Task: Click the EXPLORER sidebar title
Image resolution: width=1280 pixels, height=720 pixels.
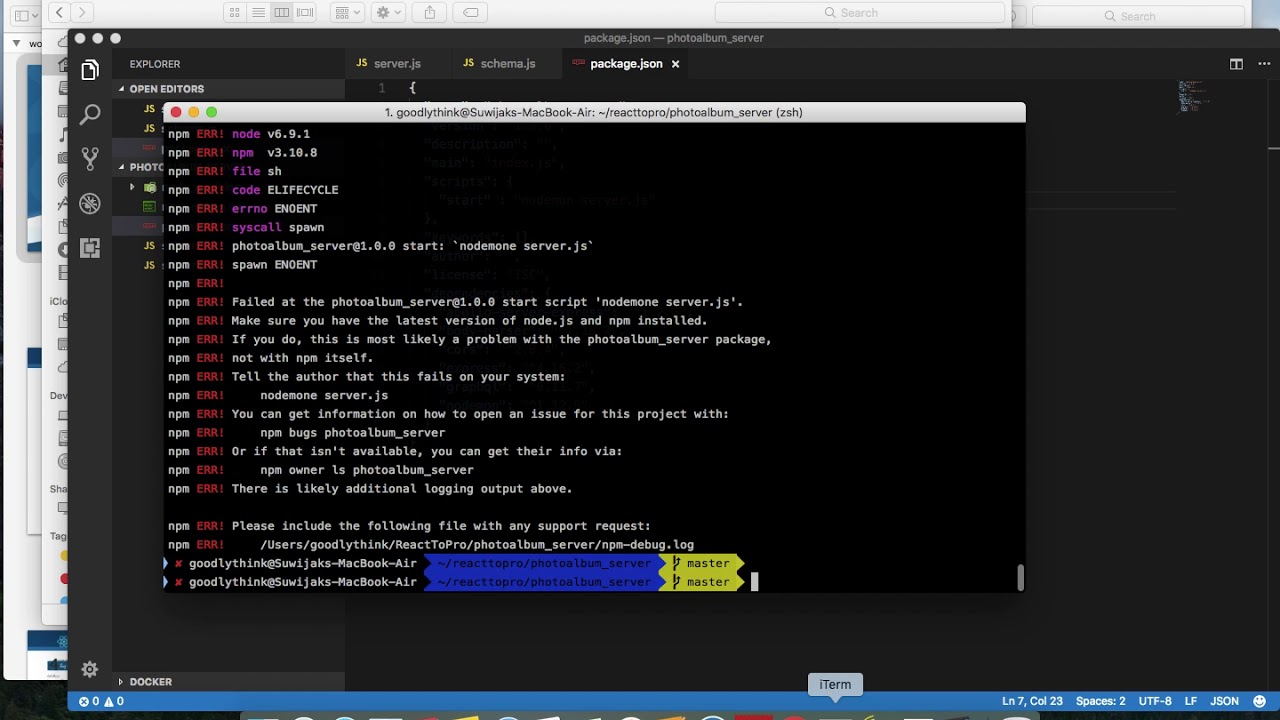Action: tap(155, 64)
